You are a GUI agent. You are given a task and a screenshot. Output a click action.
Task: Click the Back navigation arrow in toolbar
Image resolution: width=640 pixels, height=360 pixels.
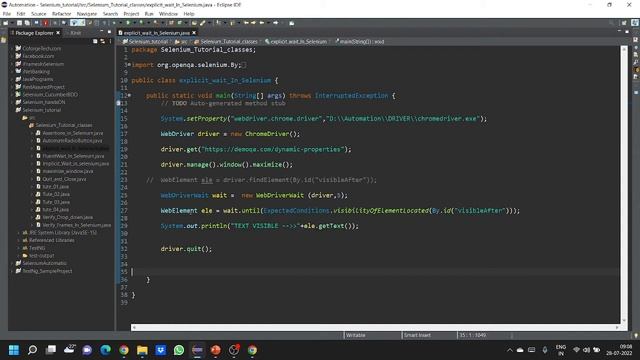click(262, 23)
